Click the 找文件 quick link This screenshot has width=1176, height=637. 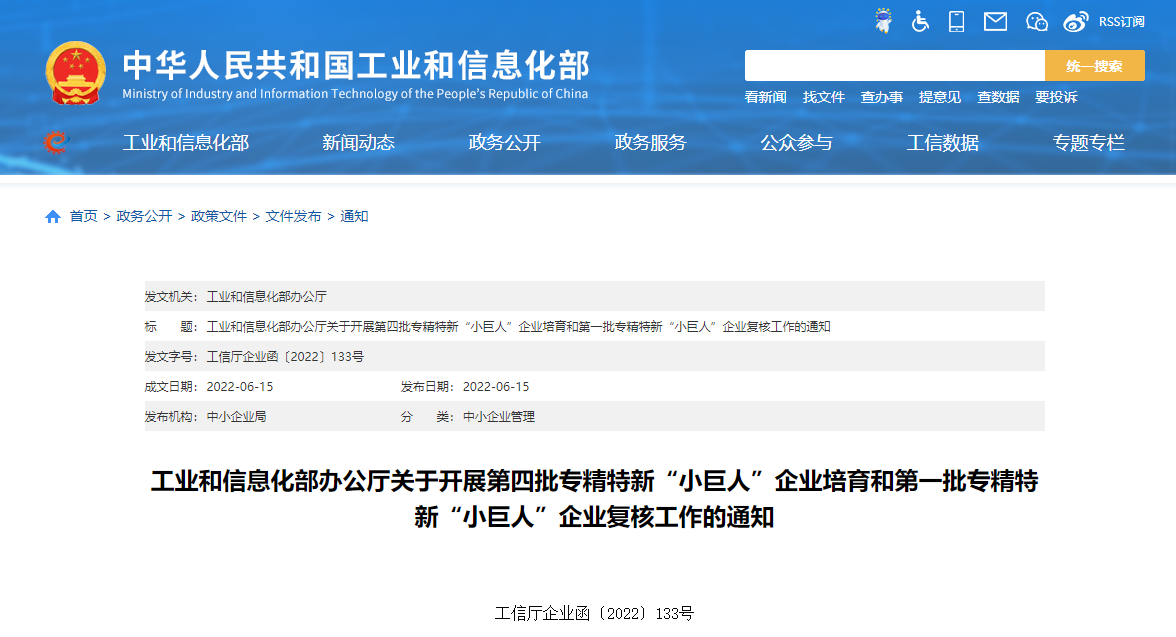pos(824,97)
